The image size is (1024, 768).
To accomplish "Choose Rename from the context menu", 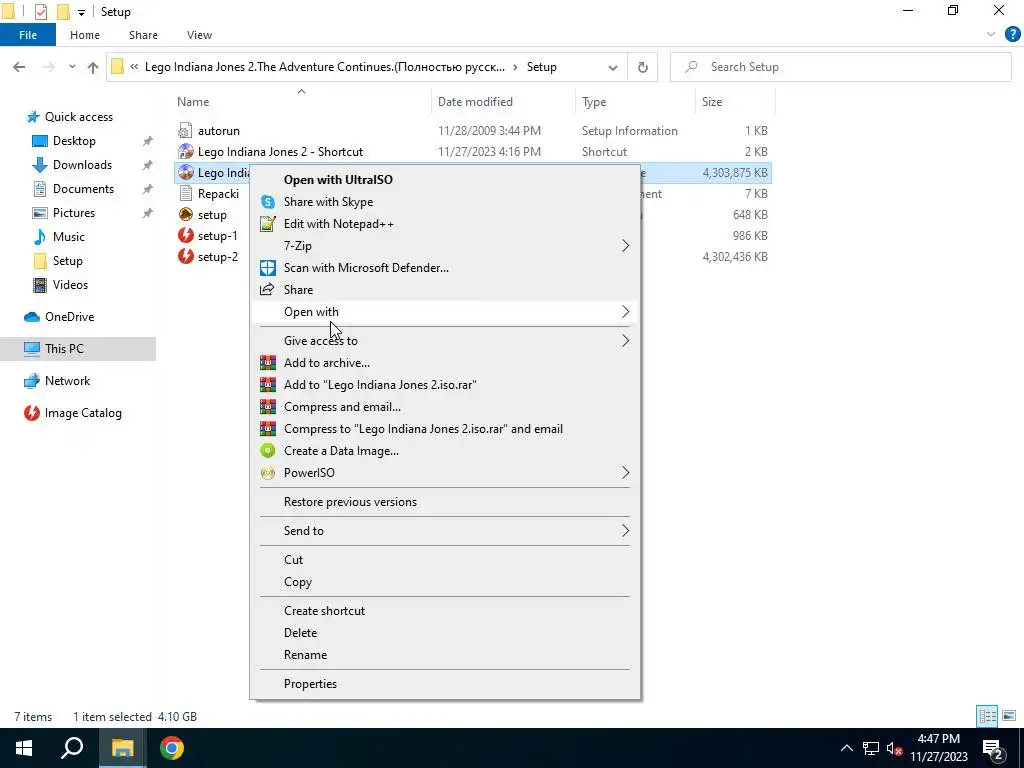I will [x=306, y=655].
